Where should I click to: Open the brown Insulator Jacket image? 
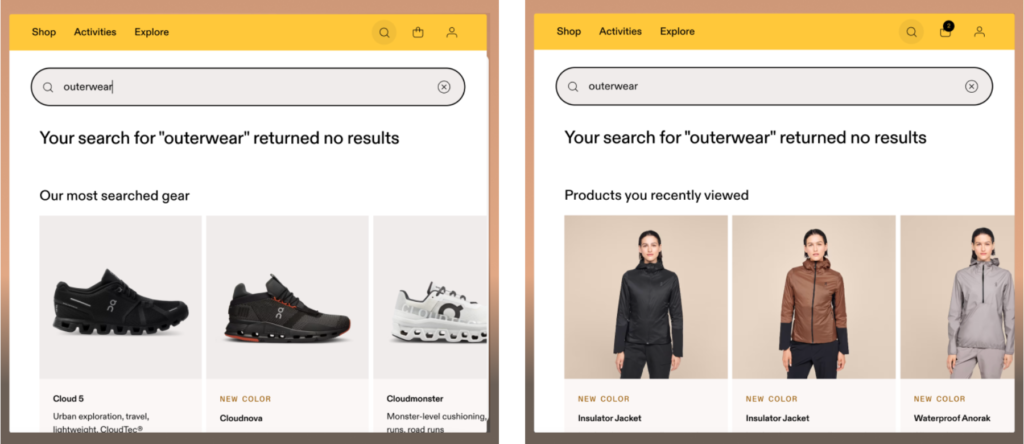814,297
